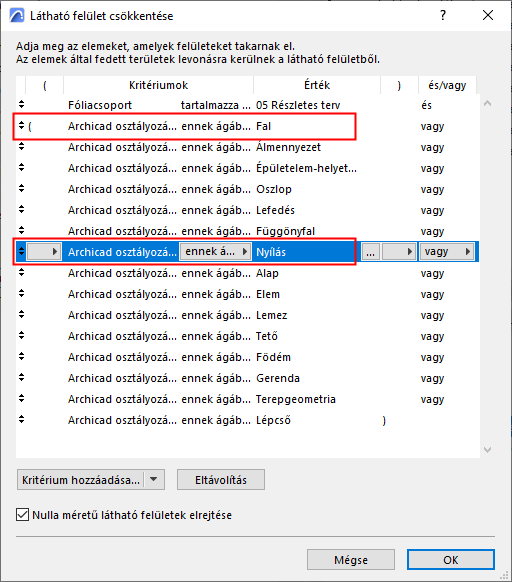The width and height of the screenshot is (512, 582).
Task: Click reorder handle of the Lefedés row
Action: [22, 210]
